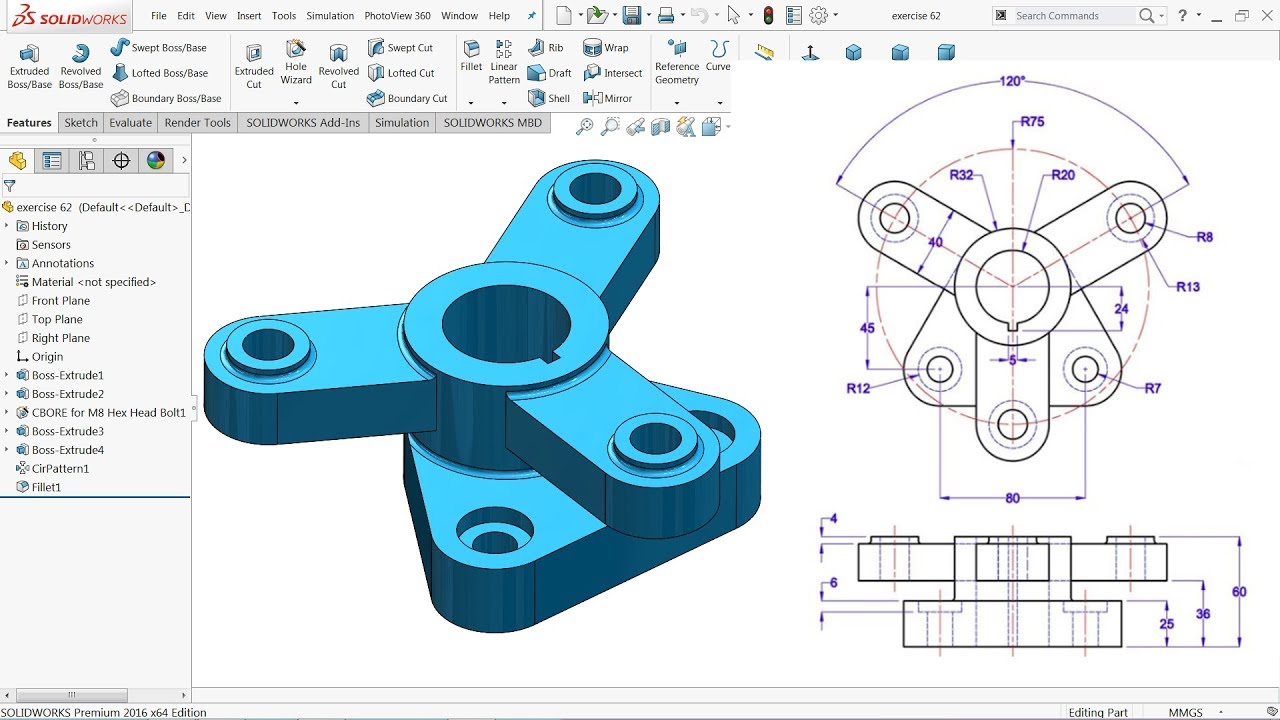Open the Help question mark button
1280x720 pixels.
[1183, 16]
